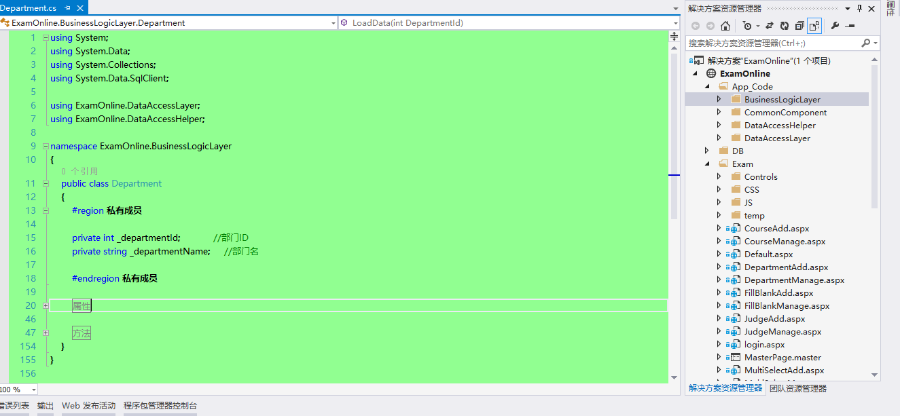Open the pending changes filter clock icon
The width and height of the screenshot is (900, 416).
[747, 26]
